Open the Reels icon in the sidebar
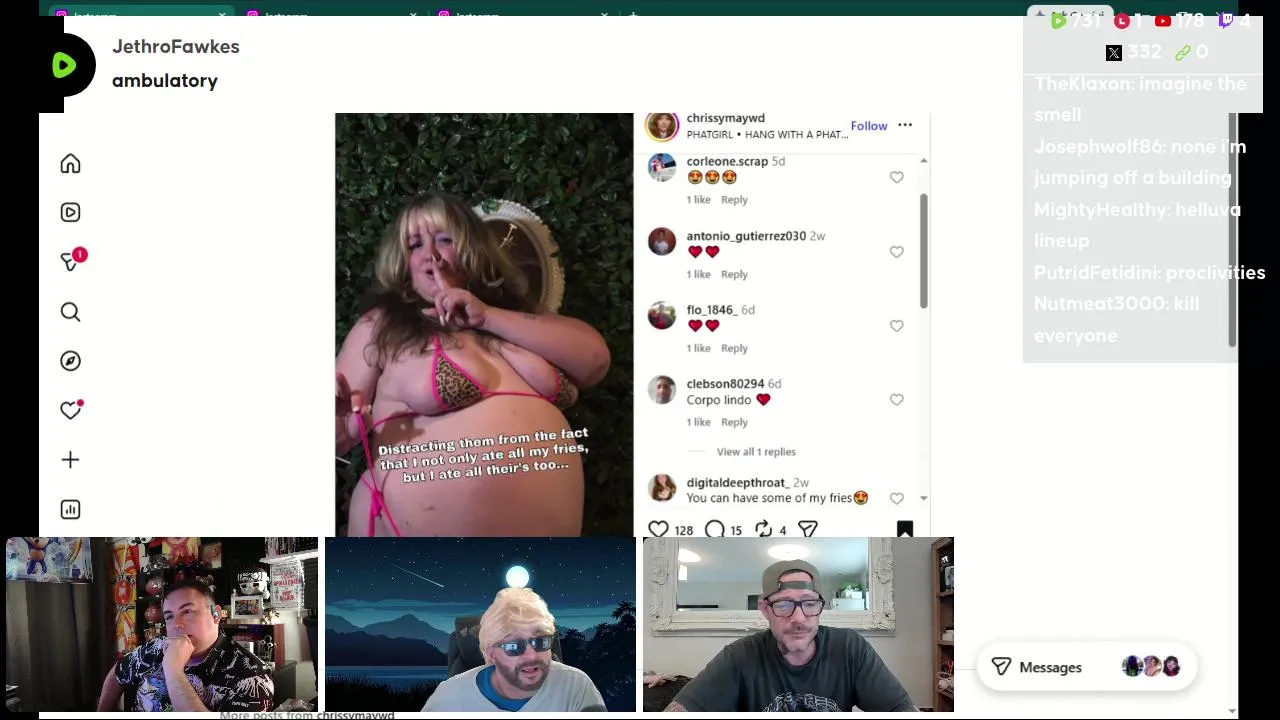The height and width of the screenshot is (720, 1280). (x=70, y=213)
